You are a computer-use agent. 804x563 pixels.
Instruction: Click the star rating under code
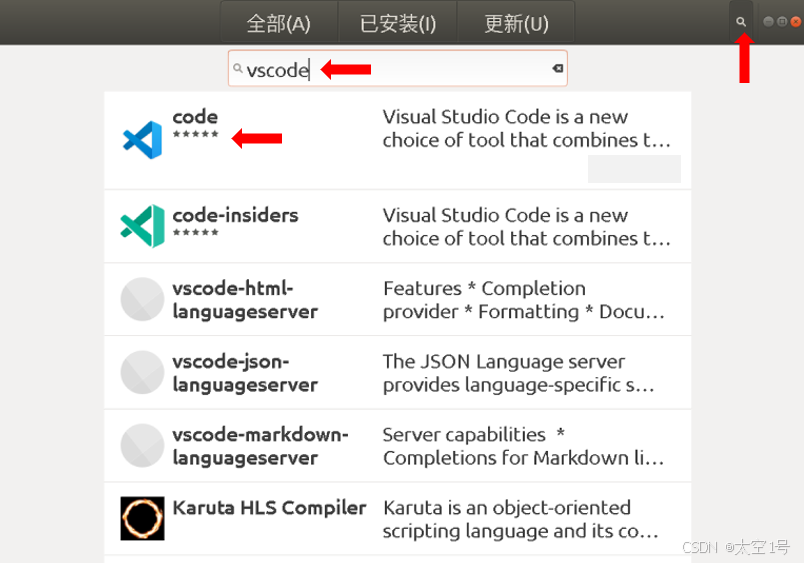[195, 134]
